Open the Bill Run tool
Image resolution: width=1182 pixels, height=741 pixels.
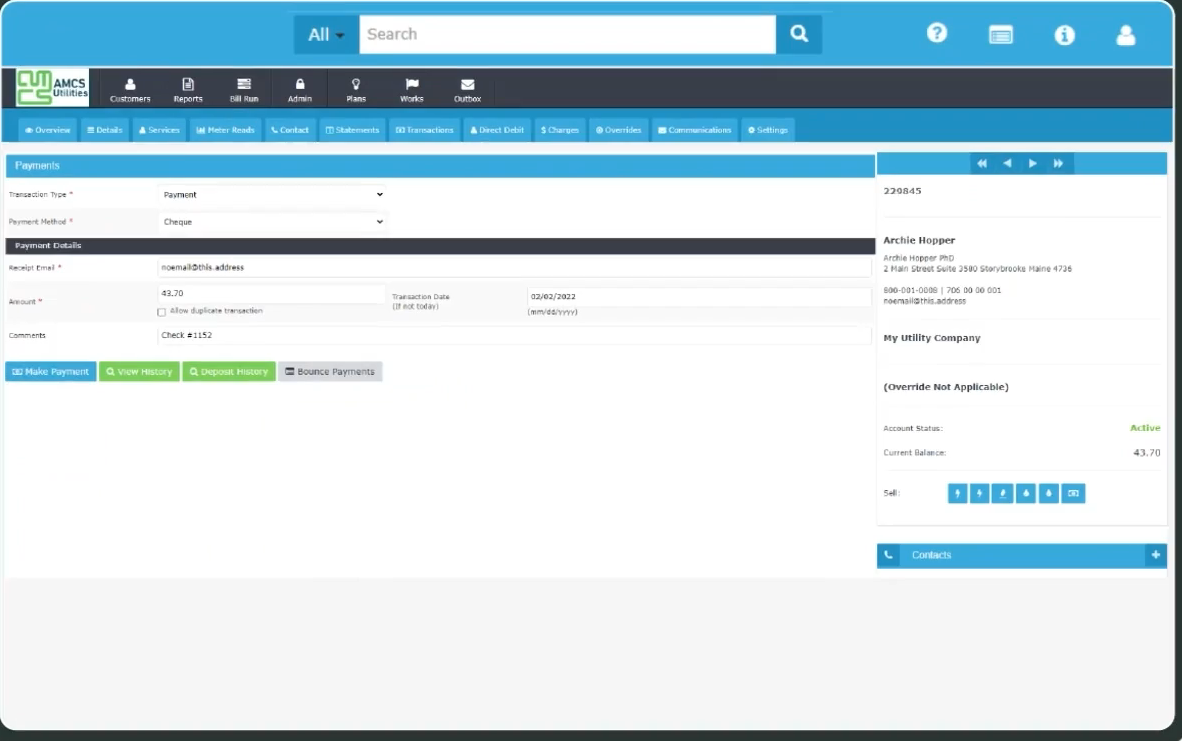(x=244, y=88)
